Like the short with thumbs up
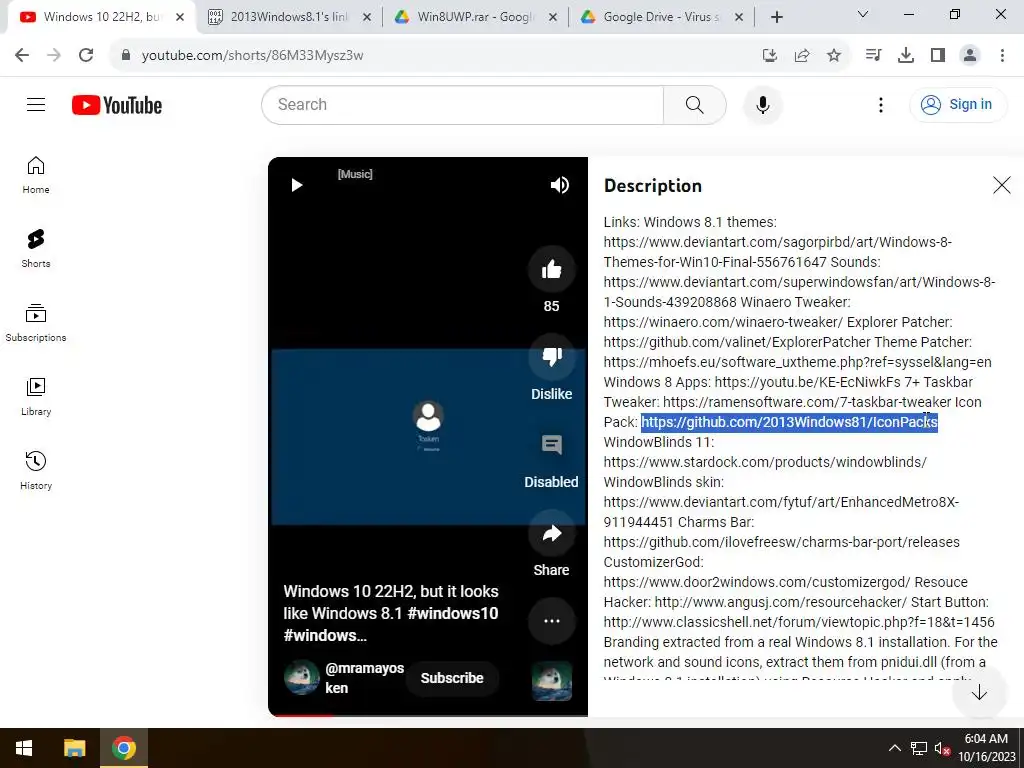 pyautogui.click(x=551, y=269)
